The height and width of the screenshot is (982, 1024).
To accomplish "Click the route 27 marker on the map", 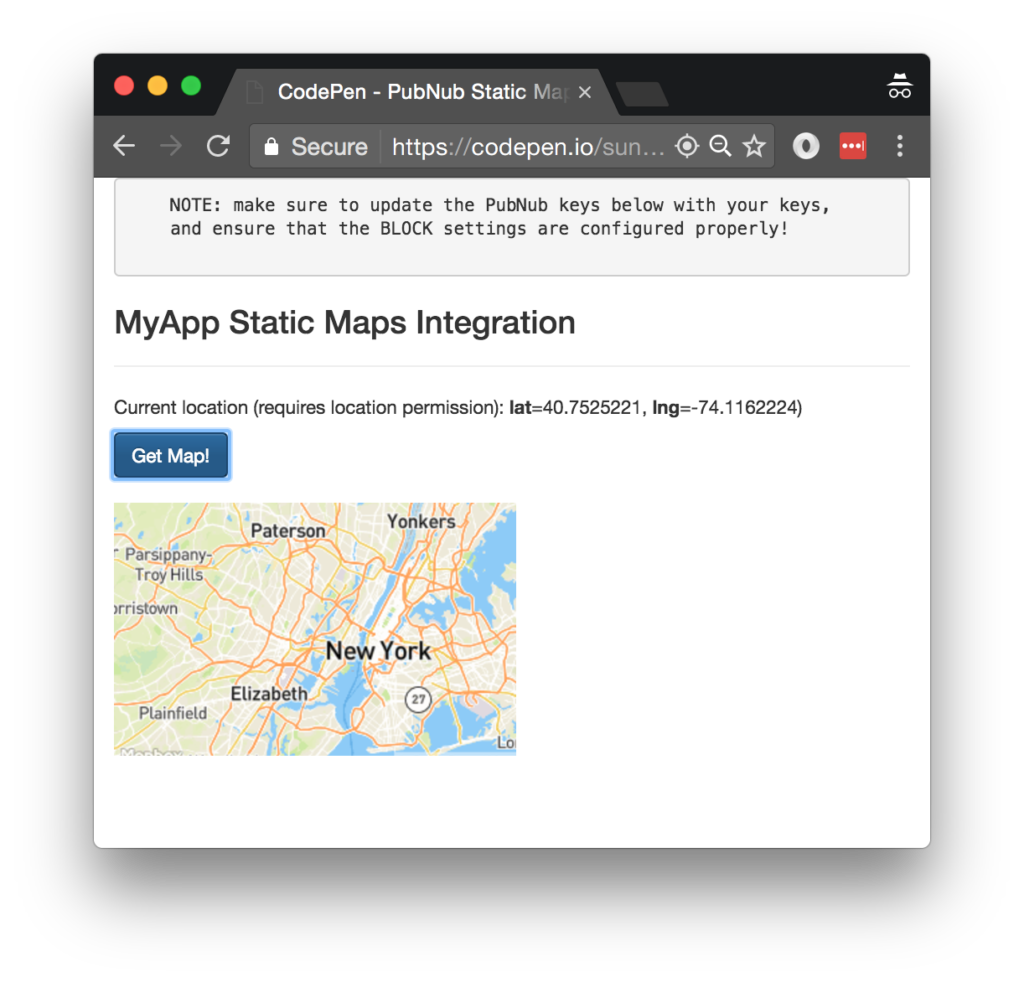I will click(417, 700).
